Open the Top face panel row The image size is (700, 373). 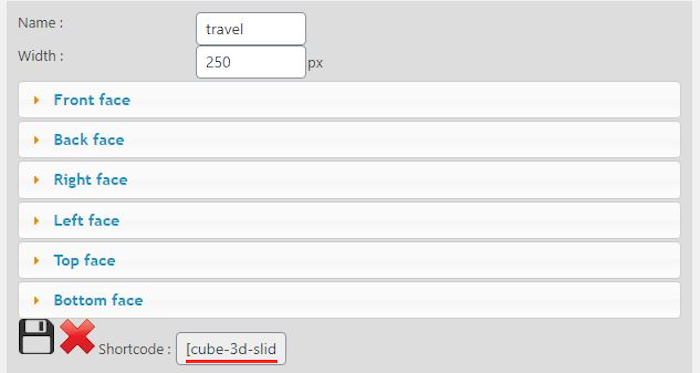coord(349,260)
